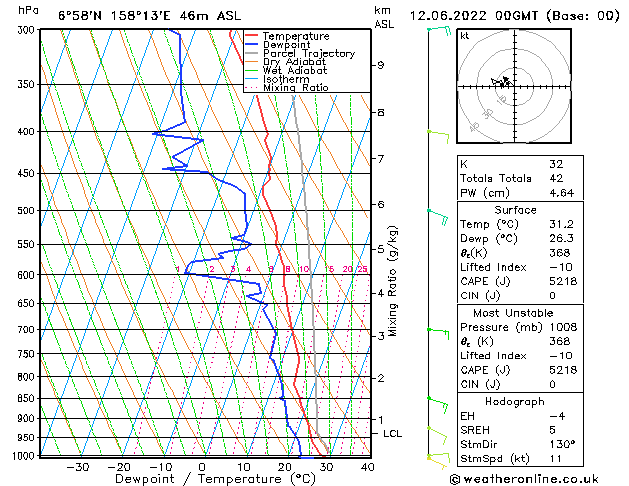629x486 pixels.
Task: Click the PW (cm) value 4.64
Action: pyautogui.click(x=562, y=193)
